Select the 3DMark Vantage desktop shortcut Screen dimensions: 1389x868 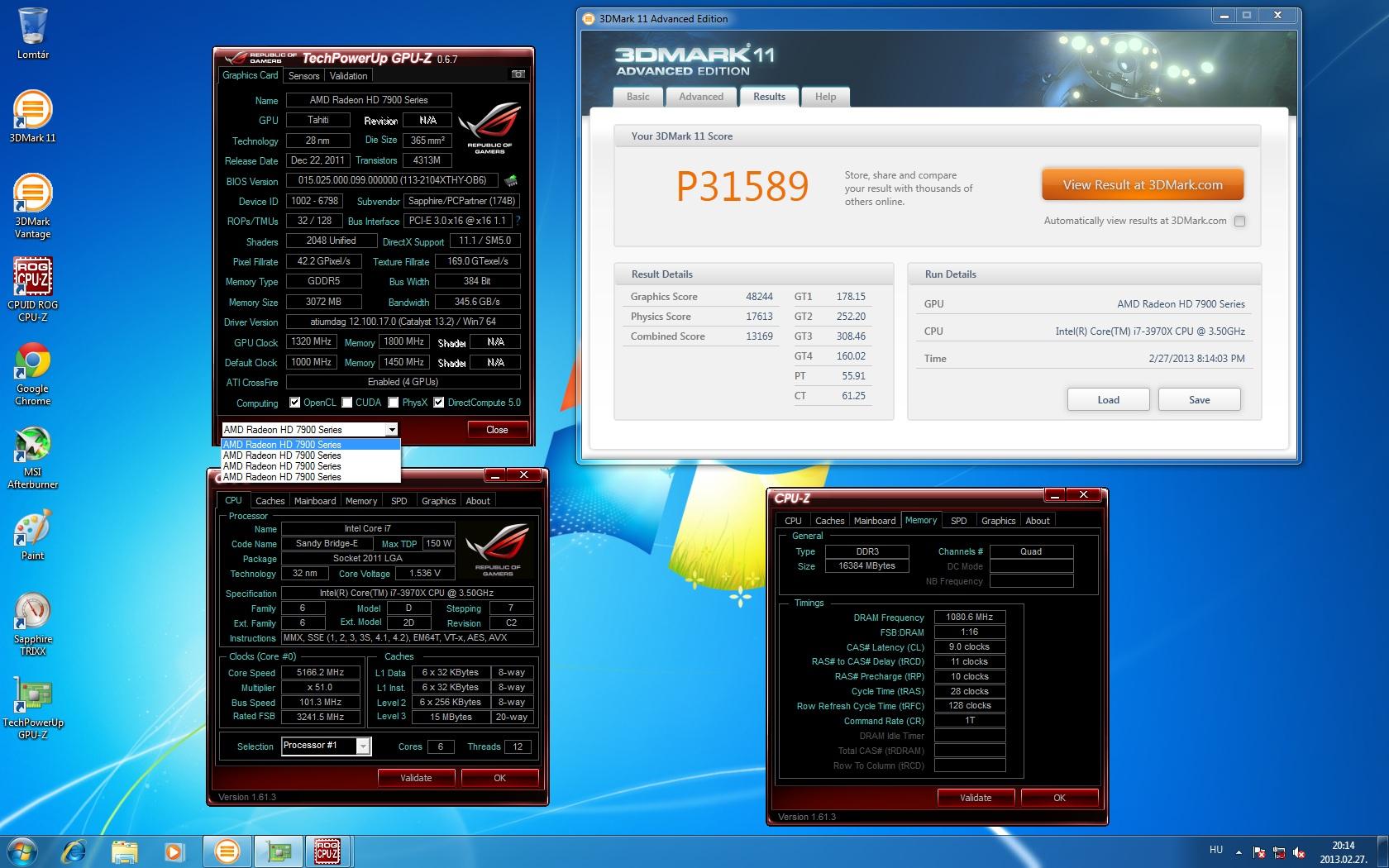[33, 206]
